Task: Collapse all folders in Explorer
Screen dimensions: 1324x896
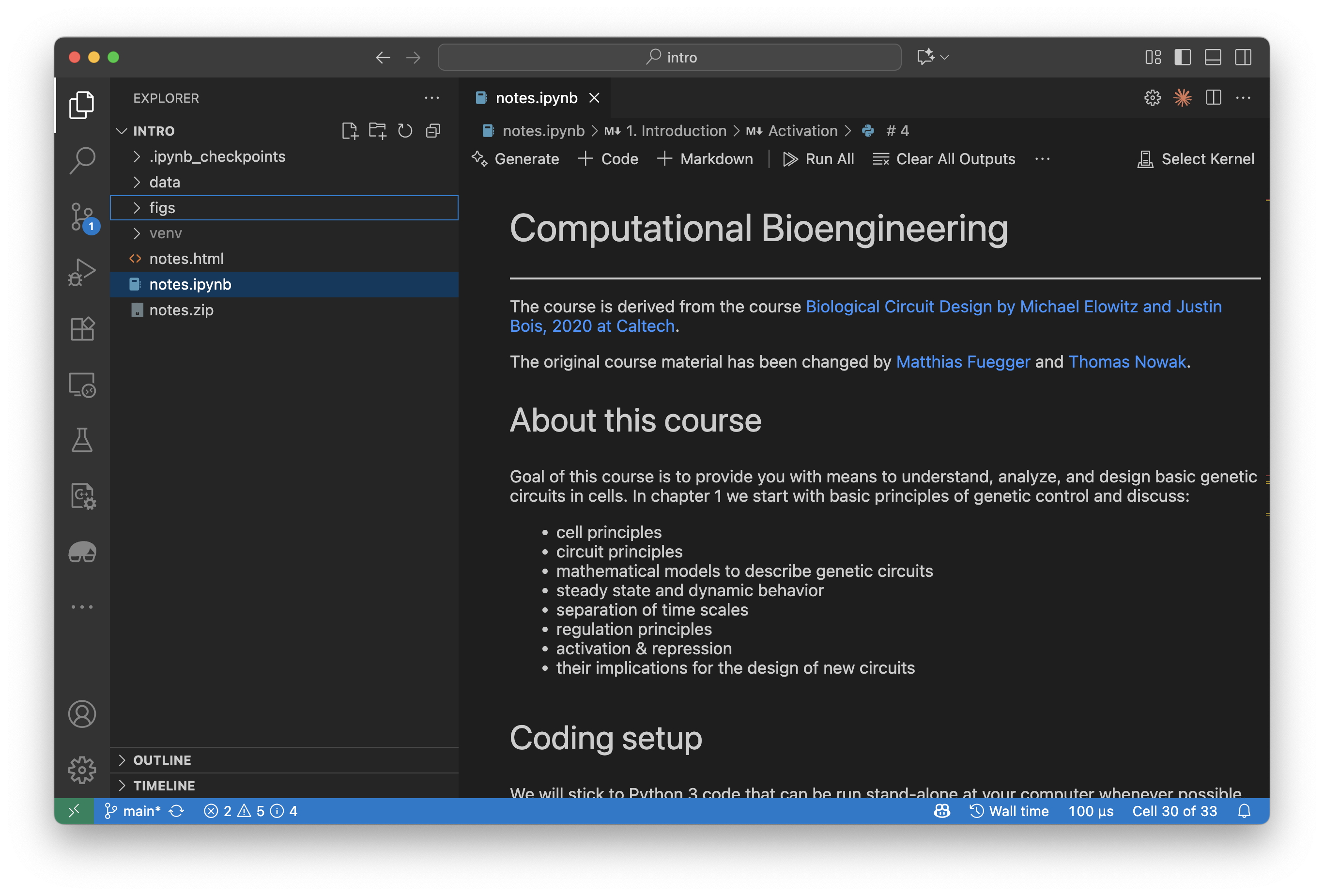Action: click(432, 130)
